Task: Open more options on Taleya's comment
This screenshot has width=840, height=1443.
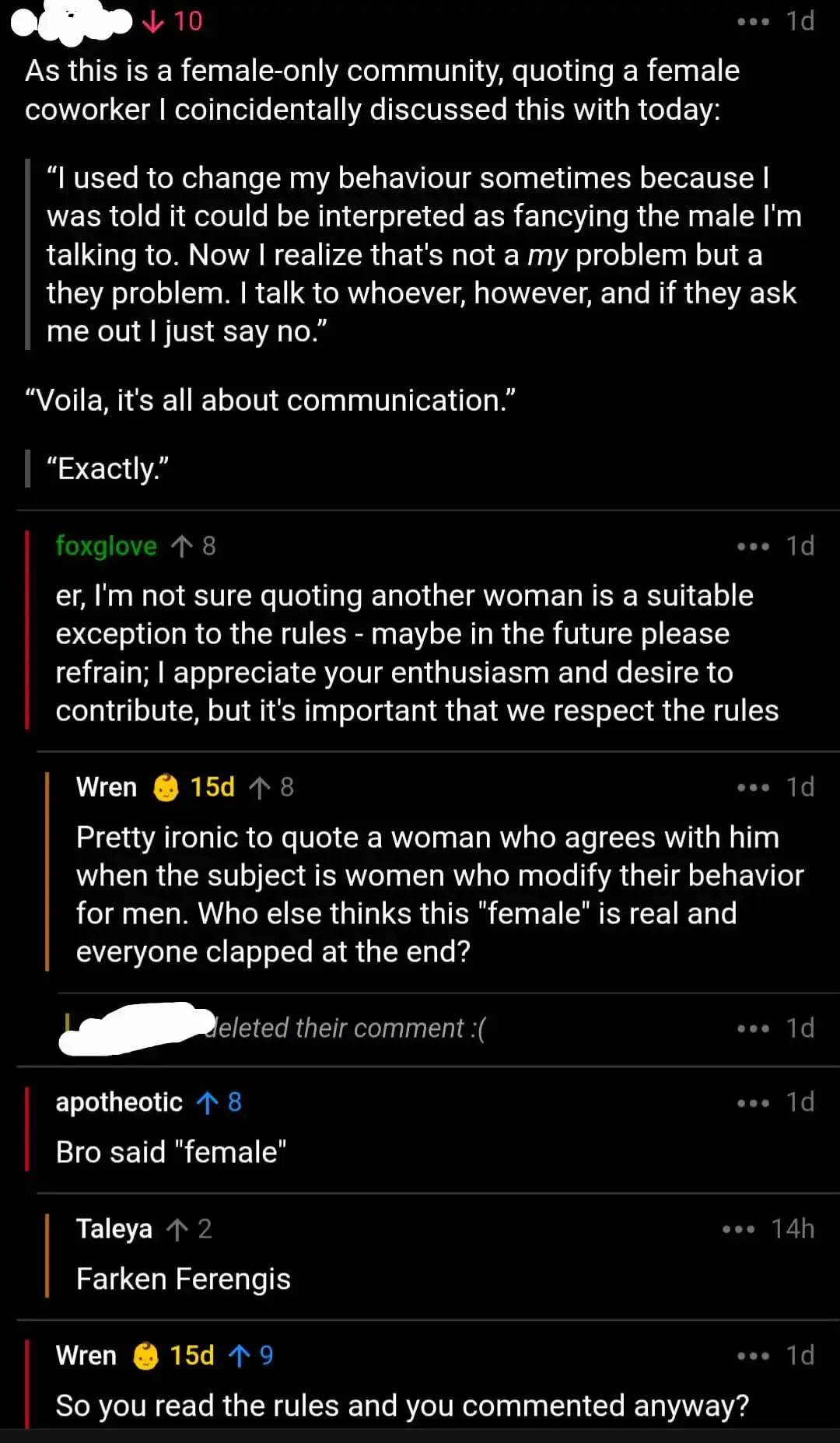Action: pyautogui.click(x=738, y=1229)
